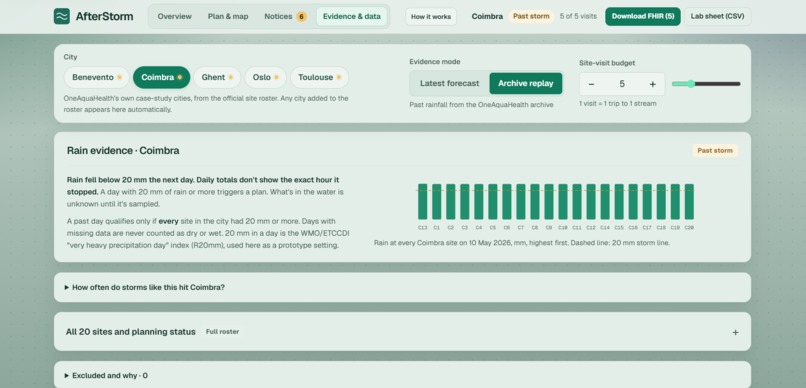The height and width of the screenshot is (388, 806).
Task: Switch to the Plan & map tab
Action: [228, 16]
